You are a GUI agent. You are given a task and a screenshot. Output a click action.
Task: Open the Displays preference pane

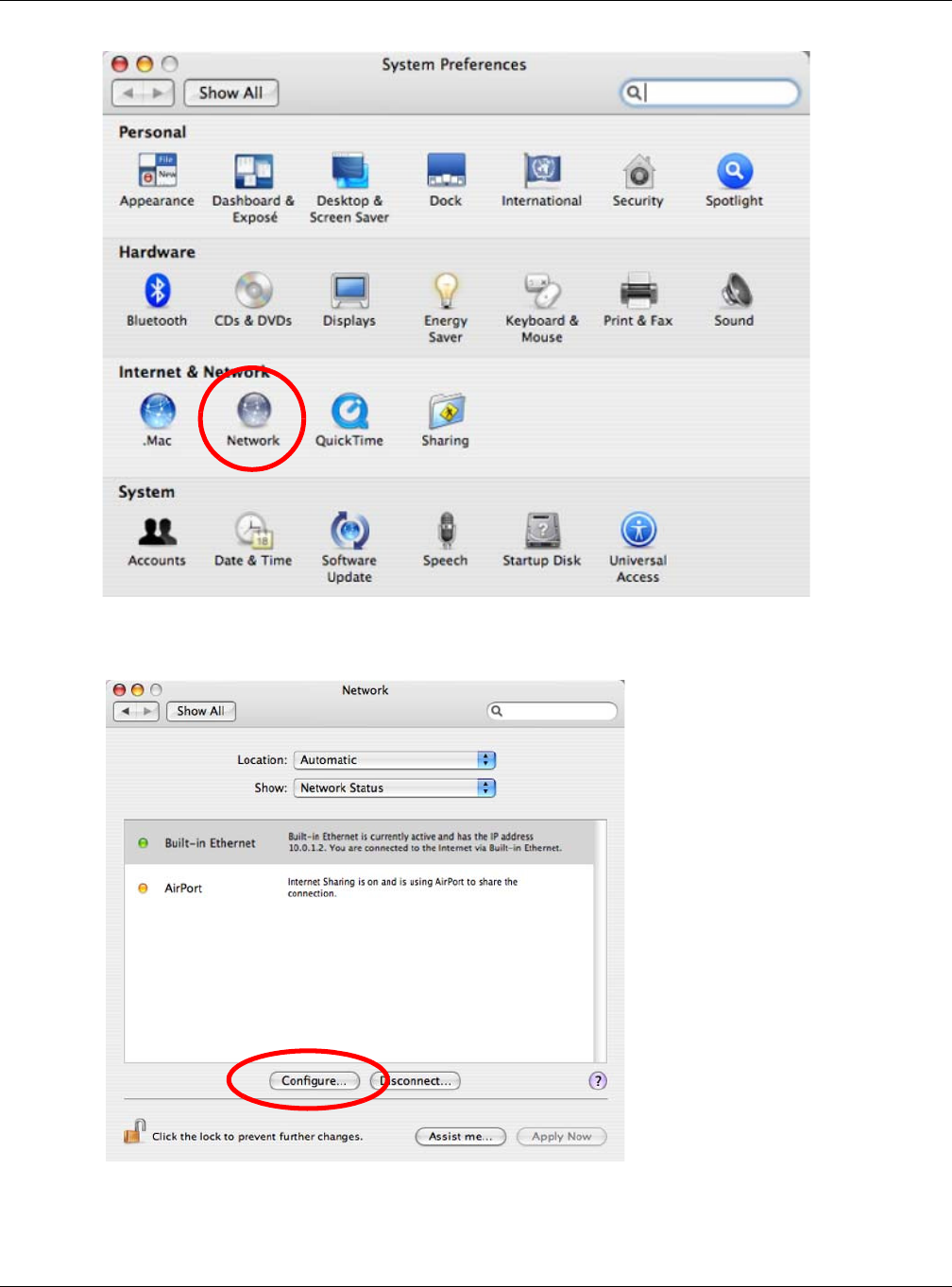[349, 300]
